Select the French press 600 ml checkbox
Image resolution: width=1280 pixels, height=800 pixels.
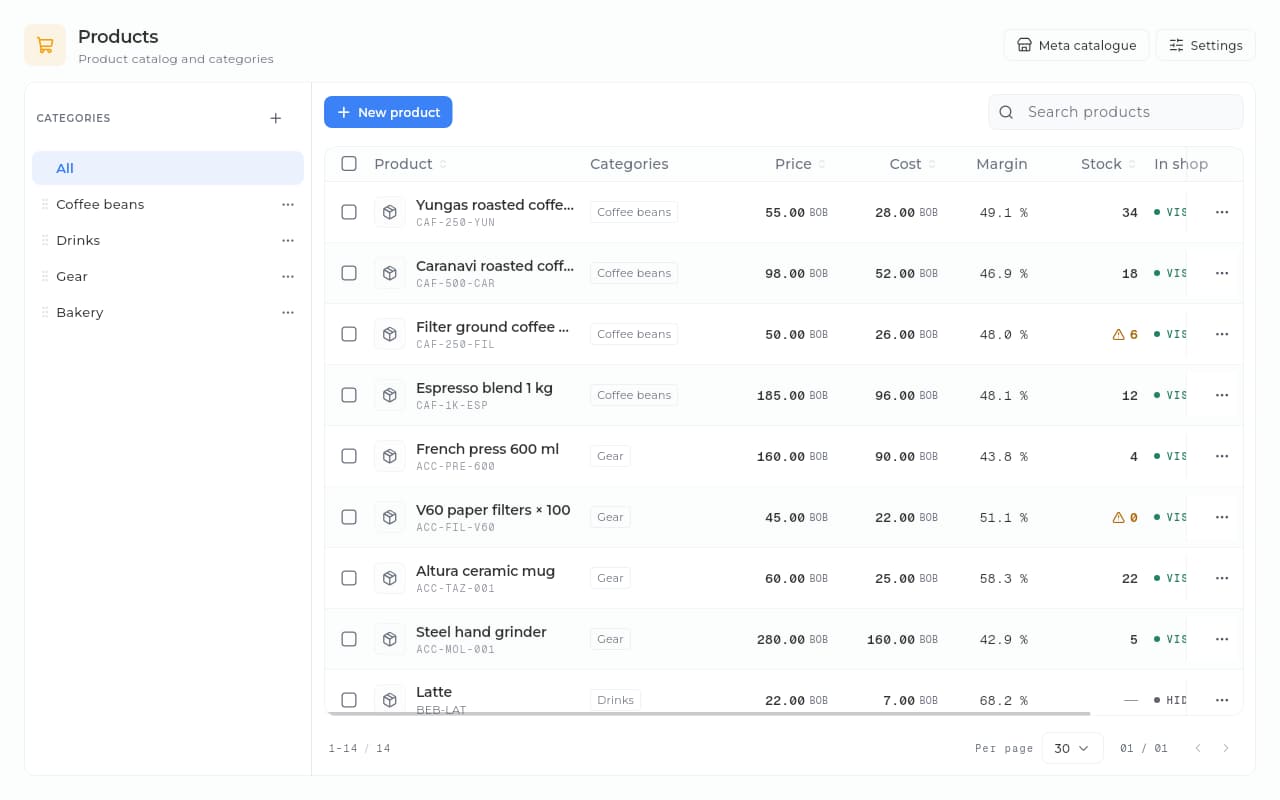pyautogui.click(x=349, y=456)
